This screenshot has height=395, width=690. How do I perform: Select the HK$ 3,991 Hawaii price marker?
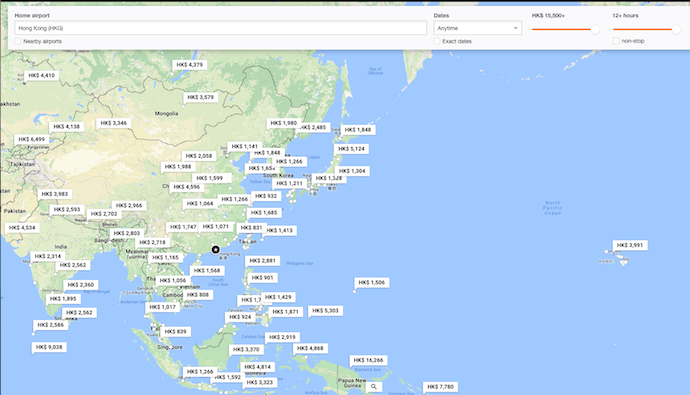coord(630,245)
